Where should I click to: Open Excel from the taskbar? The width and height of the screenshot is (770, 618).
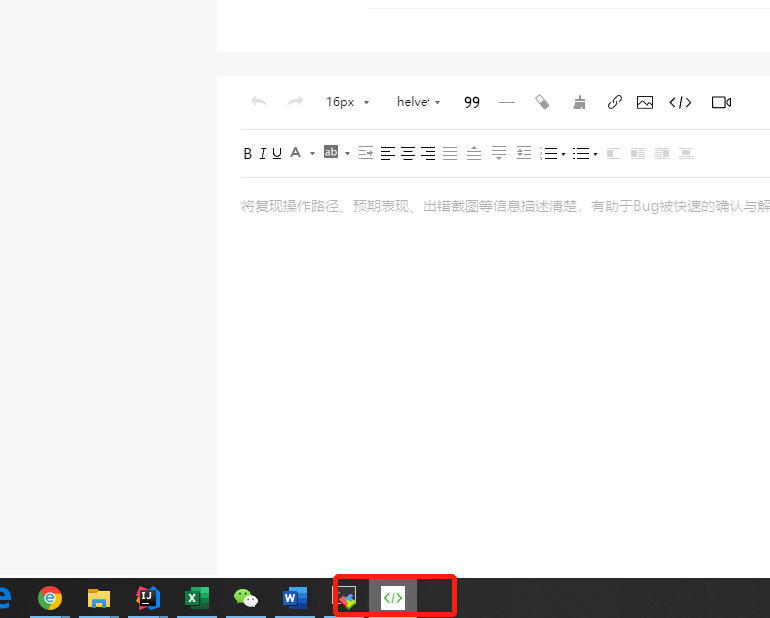tap(197, 598)
